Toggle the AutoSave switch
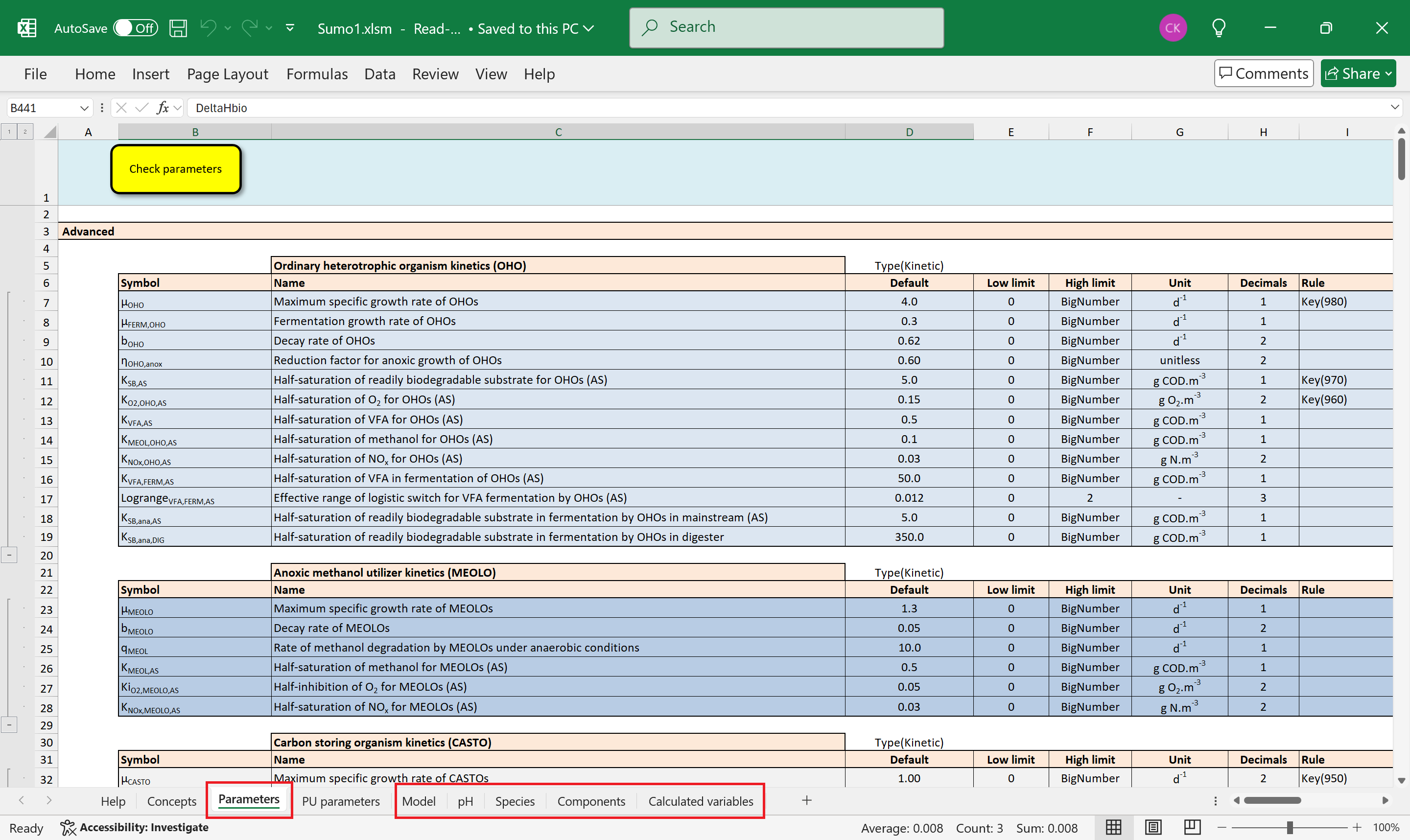This screenshot has width=1410, height=840. [x=135, y=28]
